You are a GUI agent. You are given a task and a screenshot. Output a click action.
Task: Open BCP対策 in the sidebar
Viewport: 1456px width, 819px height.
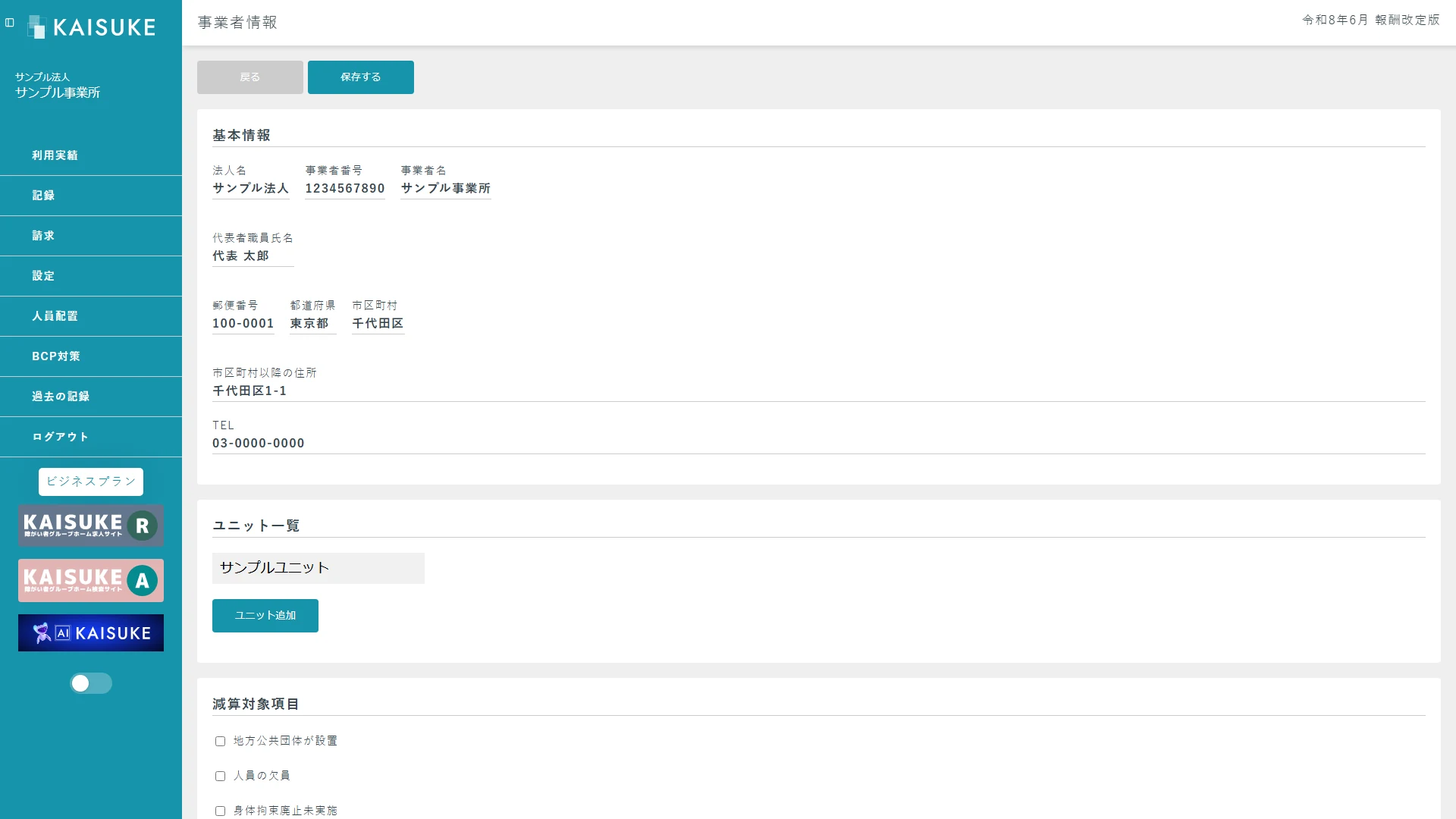pos(91,356)
